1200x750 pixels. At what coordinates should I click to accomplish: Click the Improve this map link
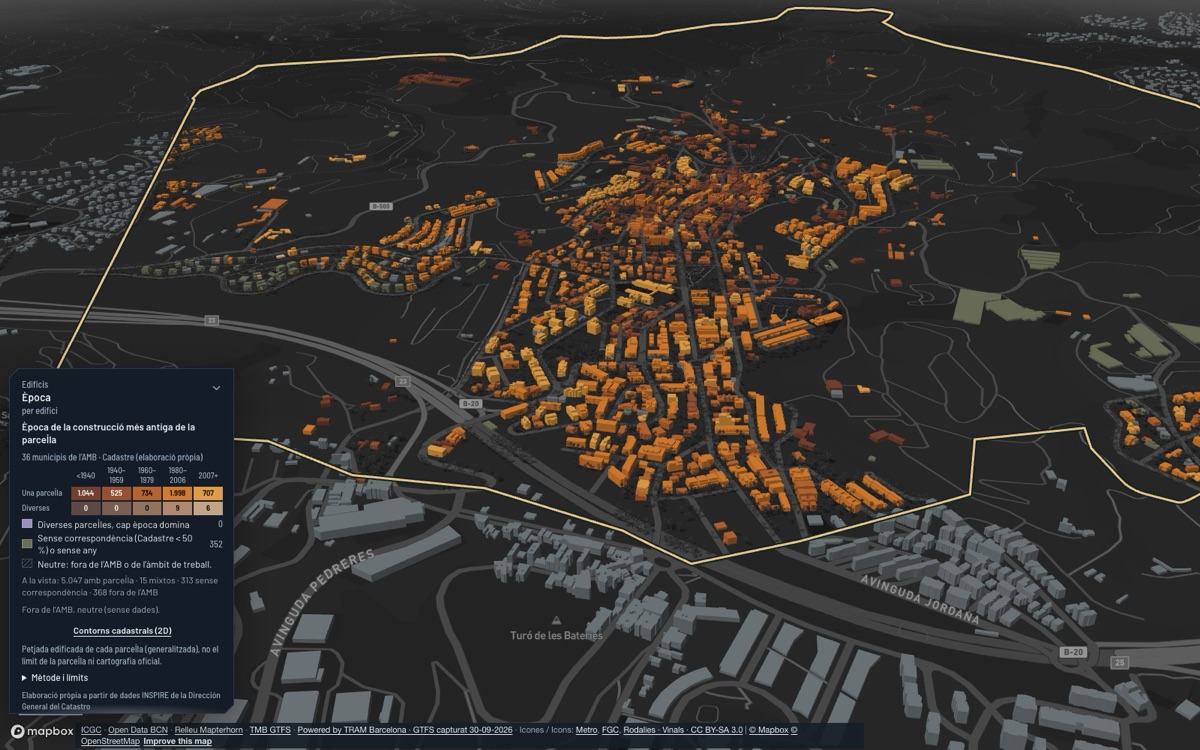tap(177, 741)
